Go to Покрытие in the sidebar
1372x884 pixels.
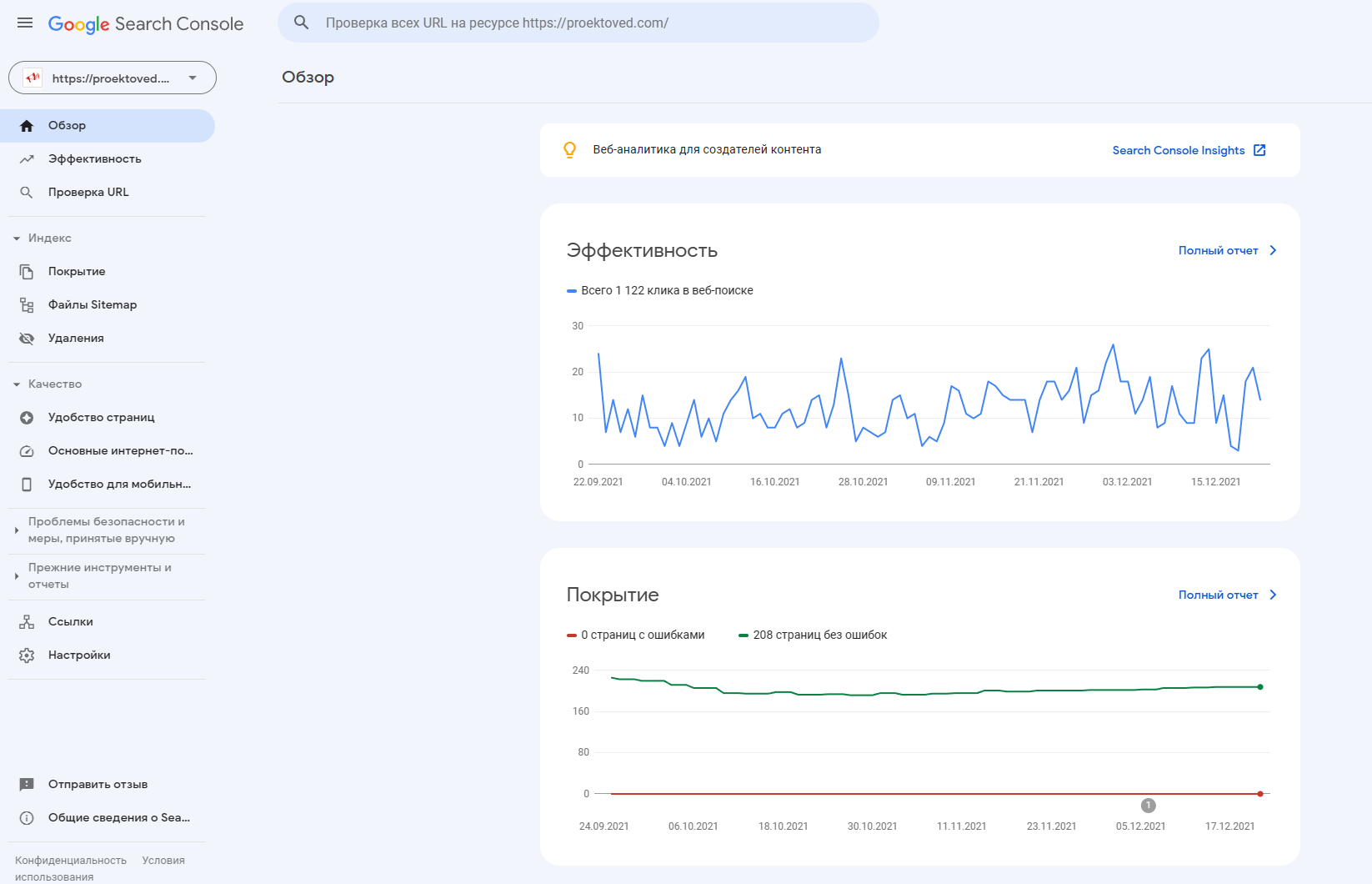tap(77, 272)
